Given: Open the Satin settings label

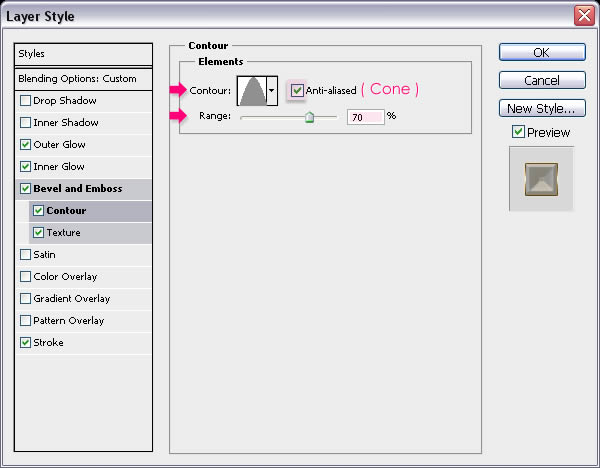Looking at the screenshot, I should [44, 254].
